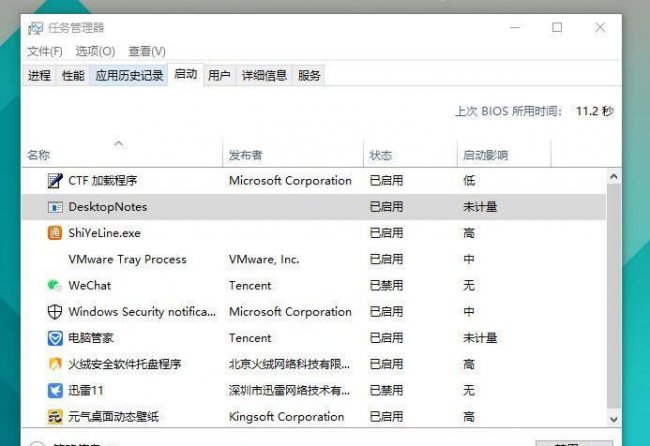Image resolution: width=650 pixels, height=446 pixels.
Task: Click the VMware, Inc. publisher cell
Action: click(x=264, y=259)
